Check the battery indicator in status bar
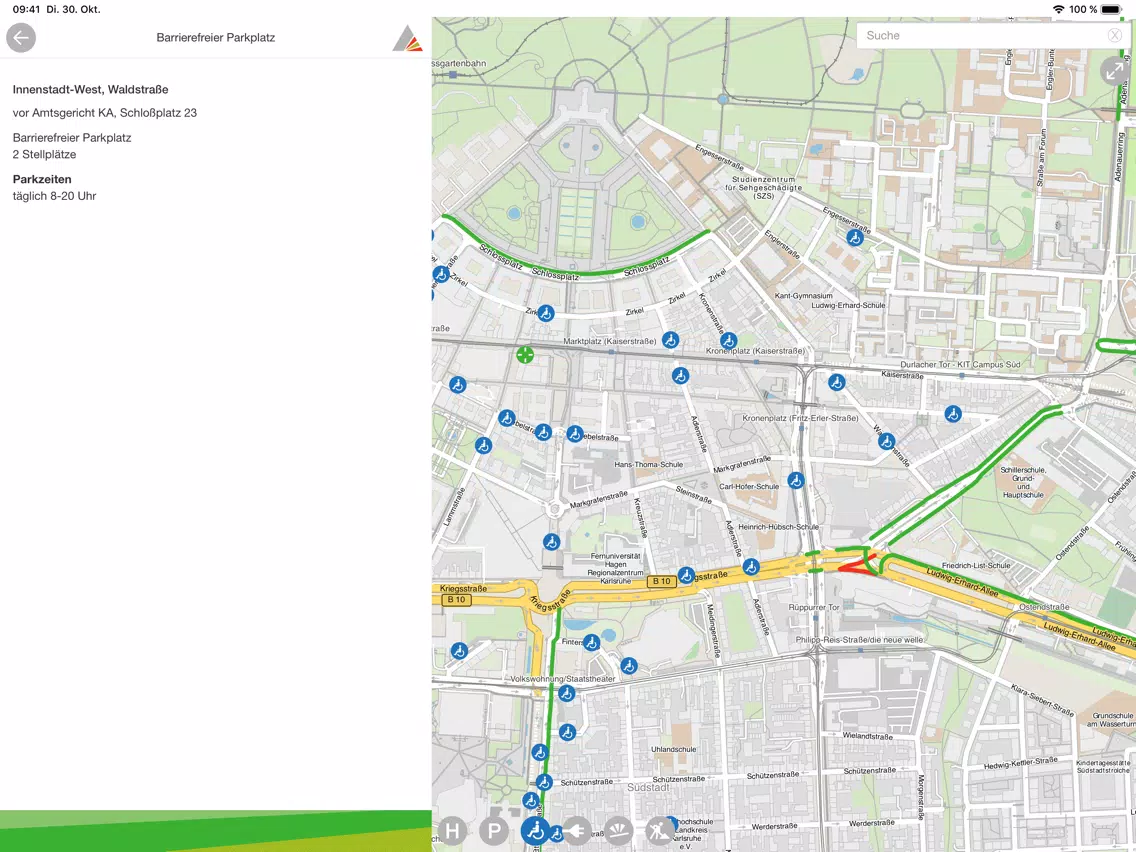 point(1112,9)
